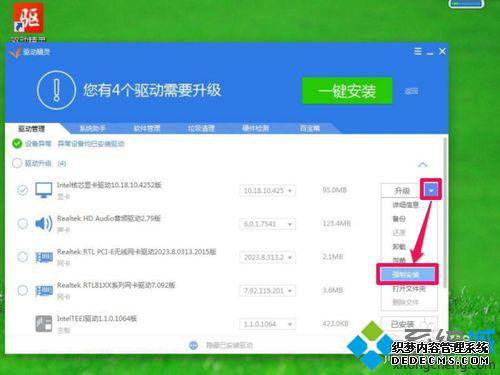The height and width of the screenshot is (375, 500).
Task: Switch to the 软件管理 tab
Action: point(147,128)
